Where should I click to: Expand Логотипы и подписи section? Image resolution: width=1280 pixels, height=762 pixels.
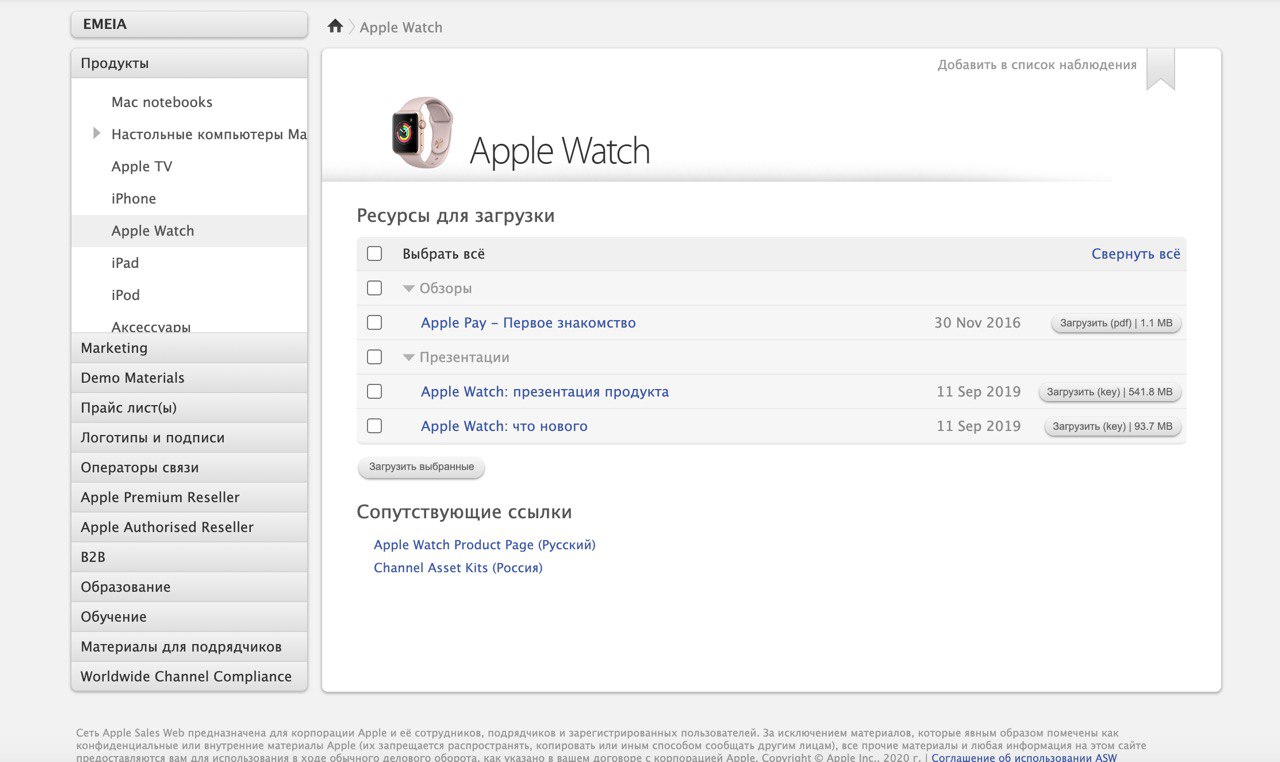click(189, 438)
